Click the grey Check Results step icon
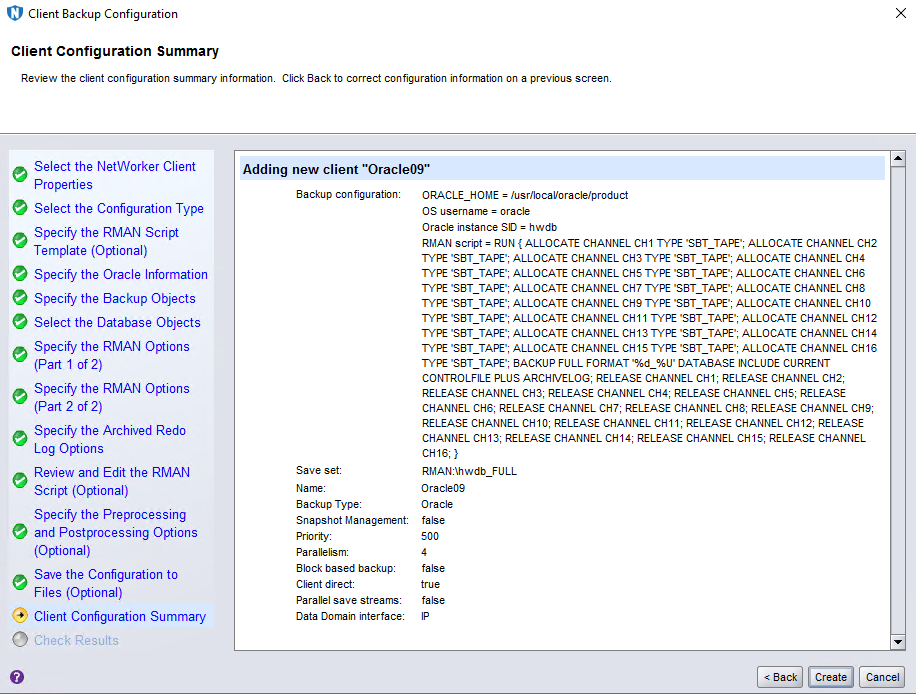 pos(20,640)
